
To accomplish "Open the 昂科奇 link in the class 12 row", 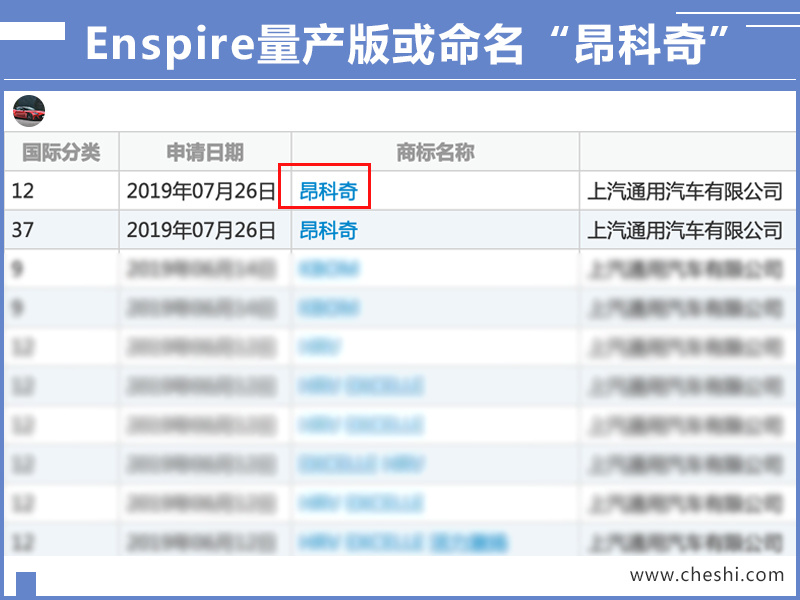I will coord(328,191).
